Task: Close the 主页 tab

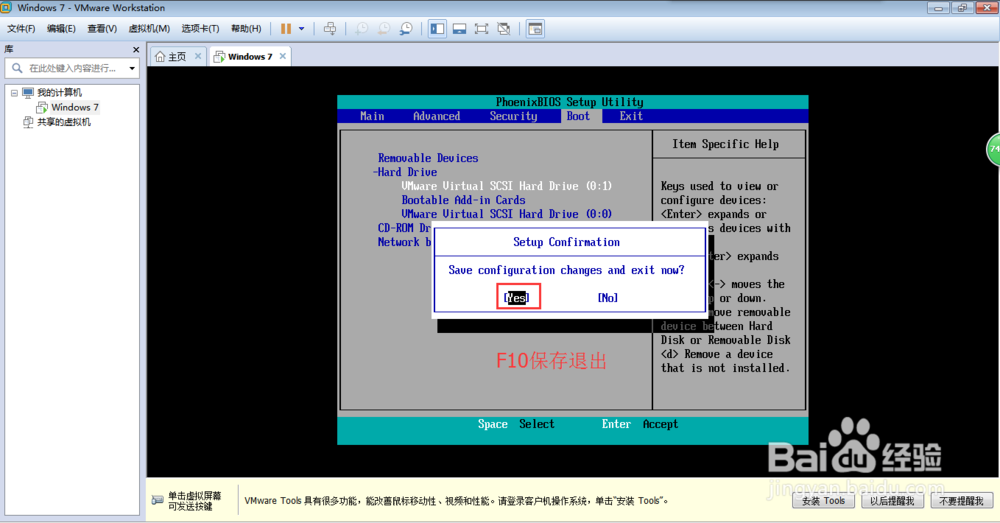Action: pos(198,56)
